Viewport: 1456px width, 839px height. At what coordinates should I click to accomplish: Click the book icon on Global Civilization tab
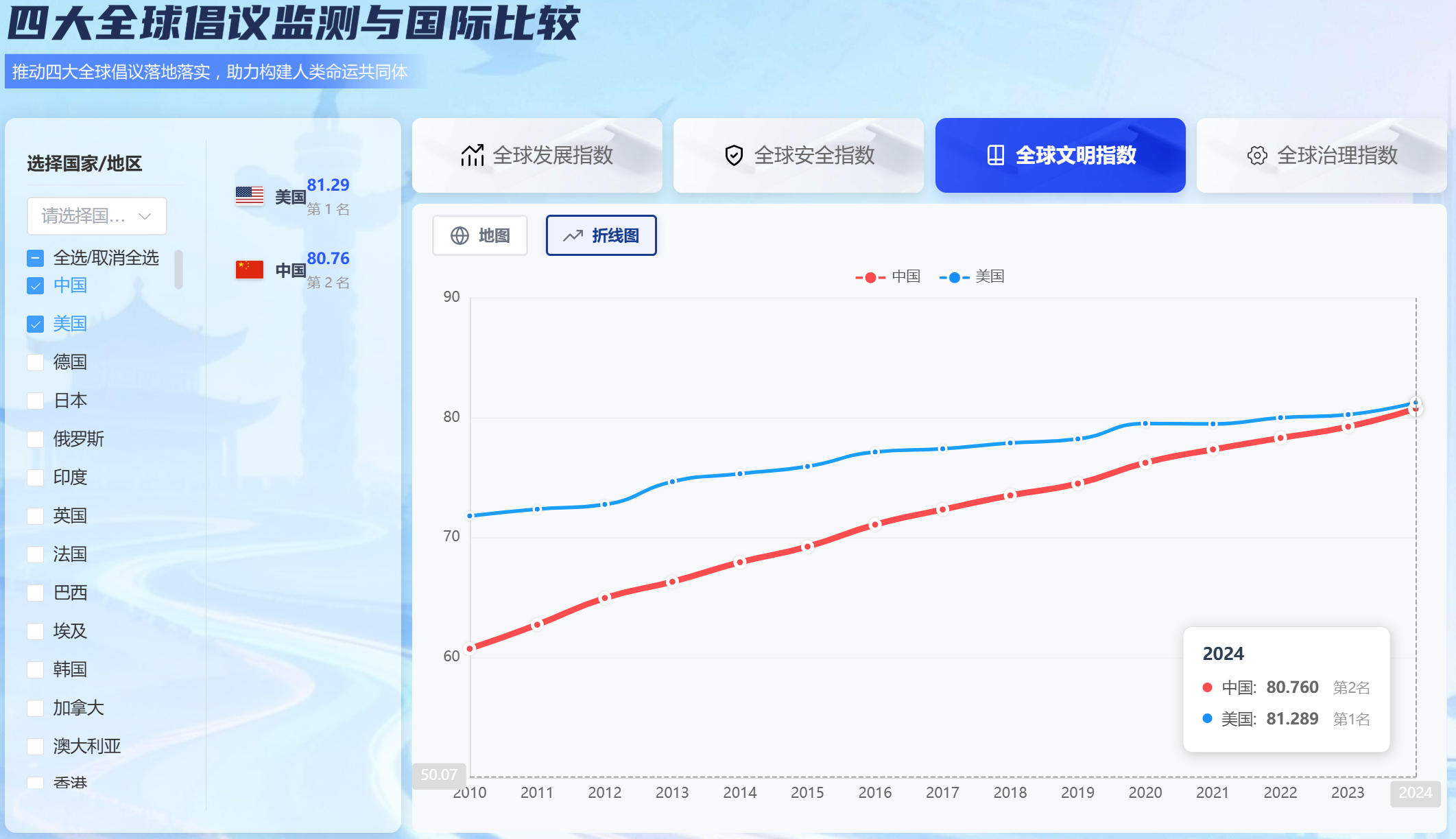[995, 156]
